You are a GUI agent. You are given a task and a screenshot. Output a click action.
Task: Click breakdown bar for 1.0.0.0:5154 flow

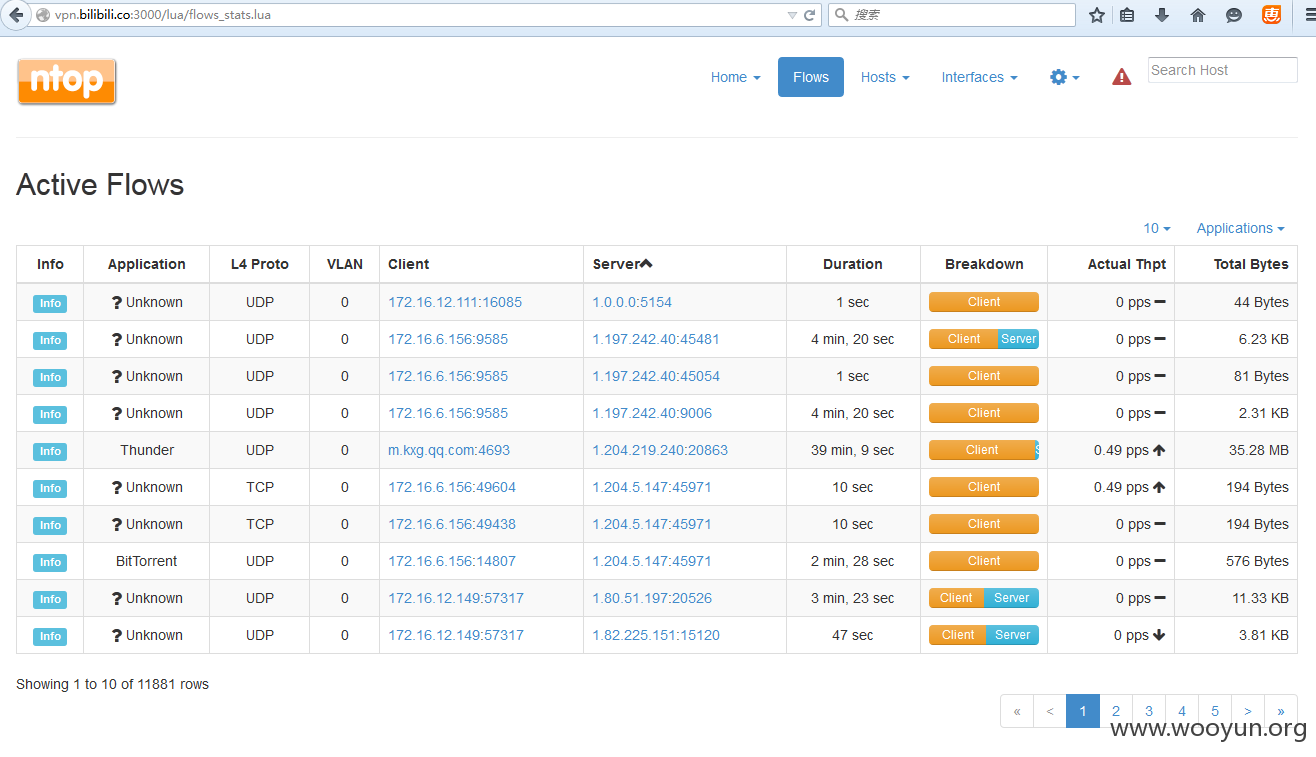click(x=984, y=302)
